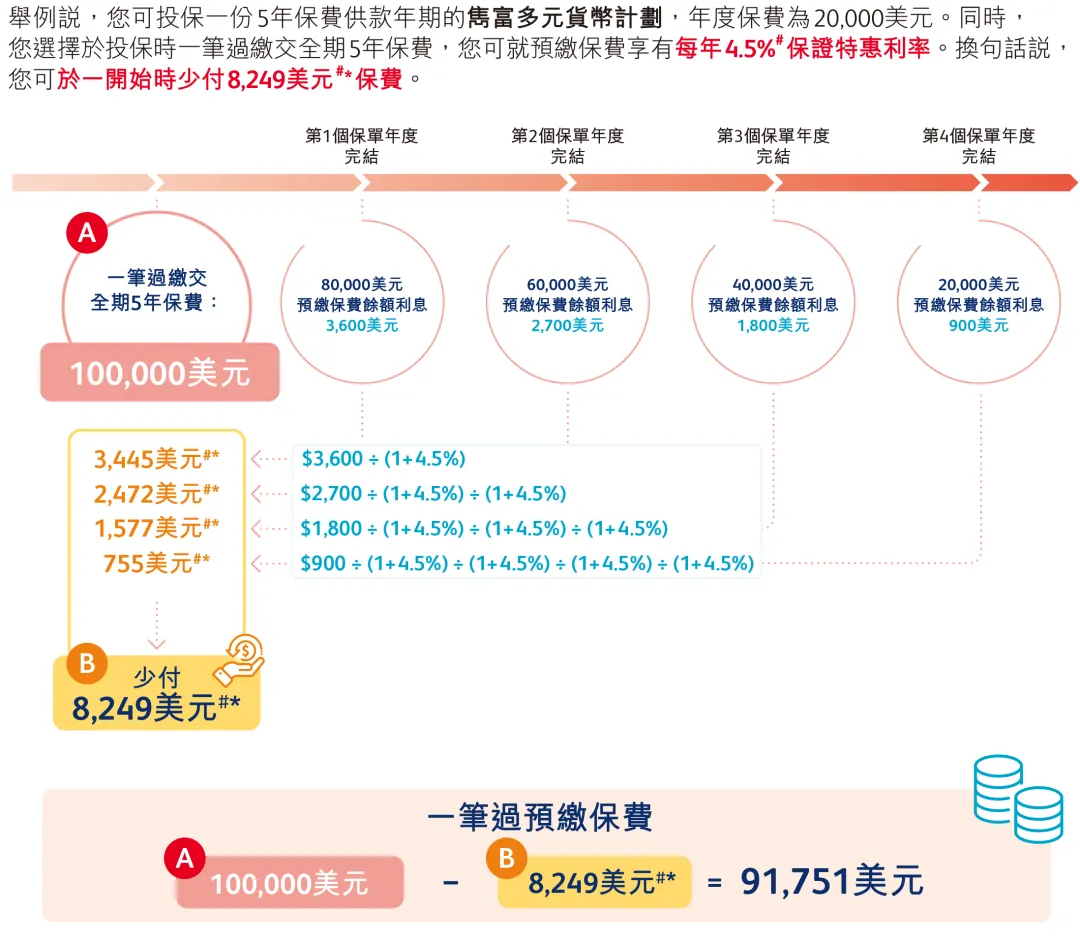1080x941 pixels.
Task: Click the downward dotted arrow above 少付
Action: click(x=157, y=625)
